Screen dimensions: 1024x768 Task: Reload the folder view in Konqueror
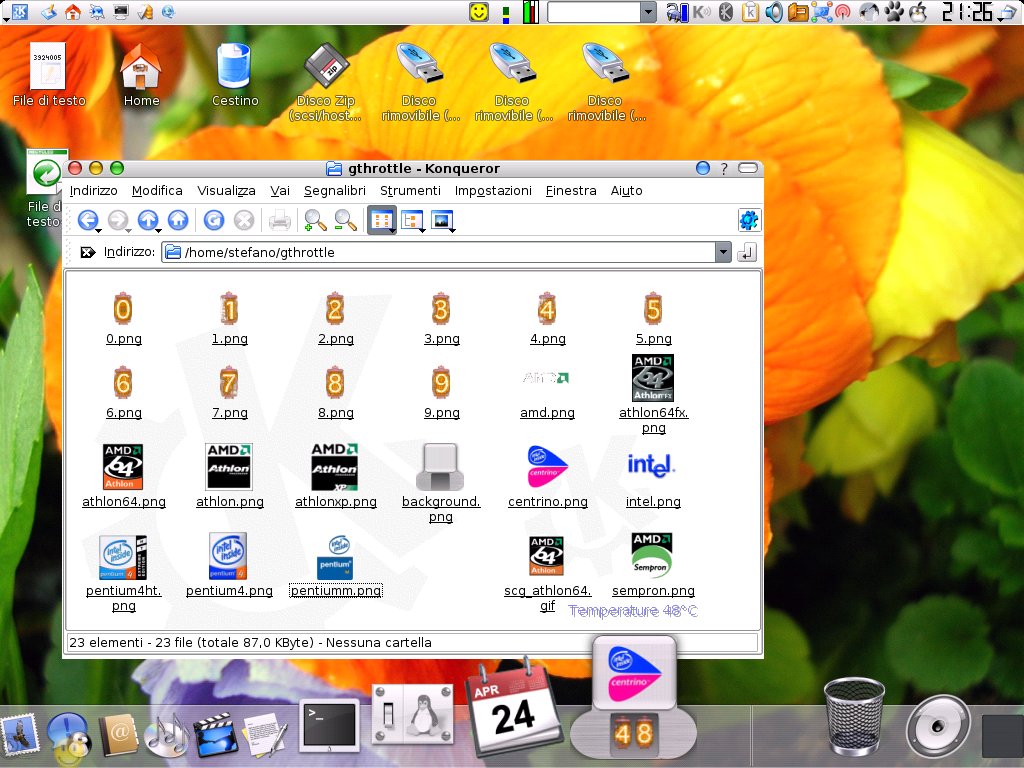(x=214, y=220)
